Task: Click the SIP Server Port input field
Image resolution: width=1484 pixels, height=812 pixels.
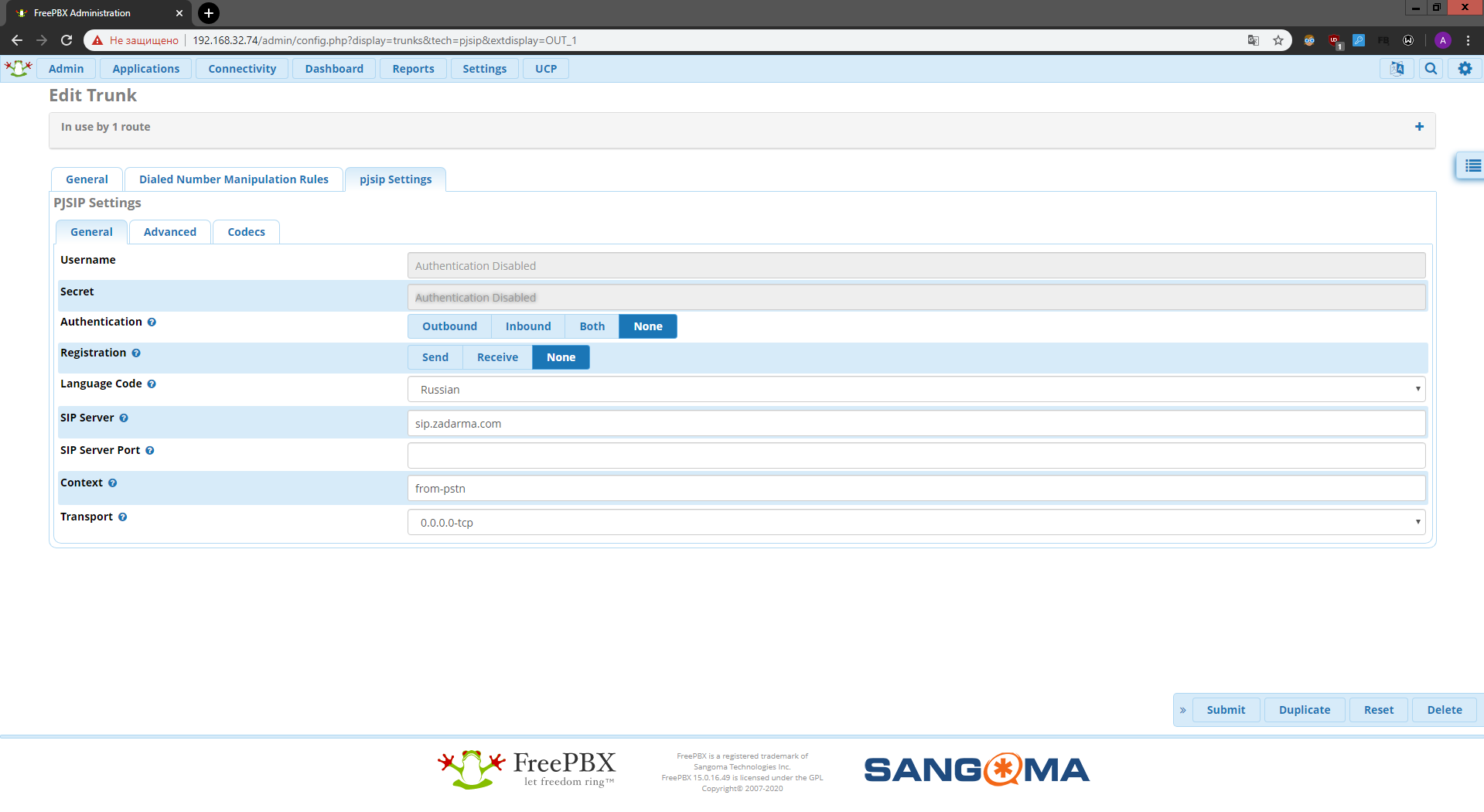Action: click(916, 455)
